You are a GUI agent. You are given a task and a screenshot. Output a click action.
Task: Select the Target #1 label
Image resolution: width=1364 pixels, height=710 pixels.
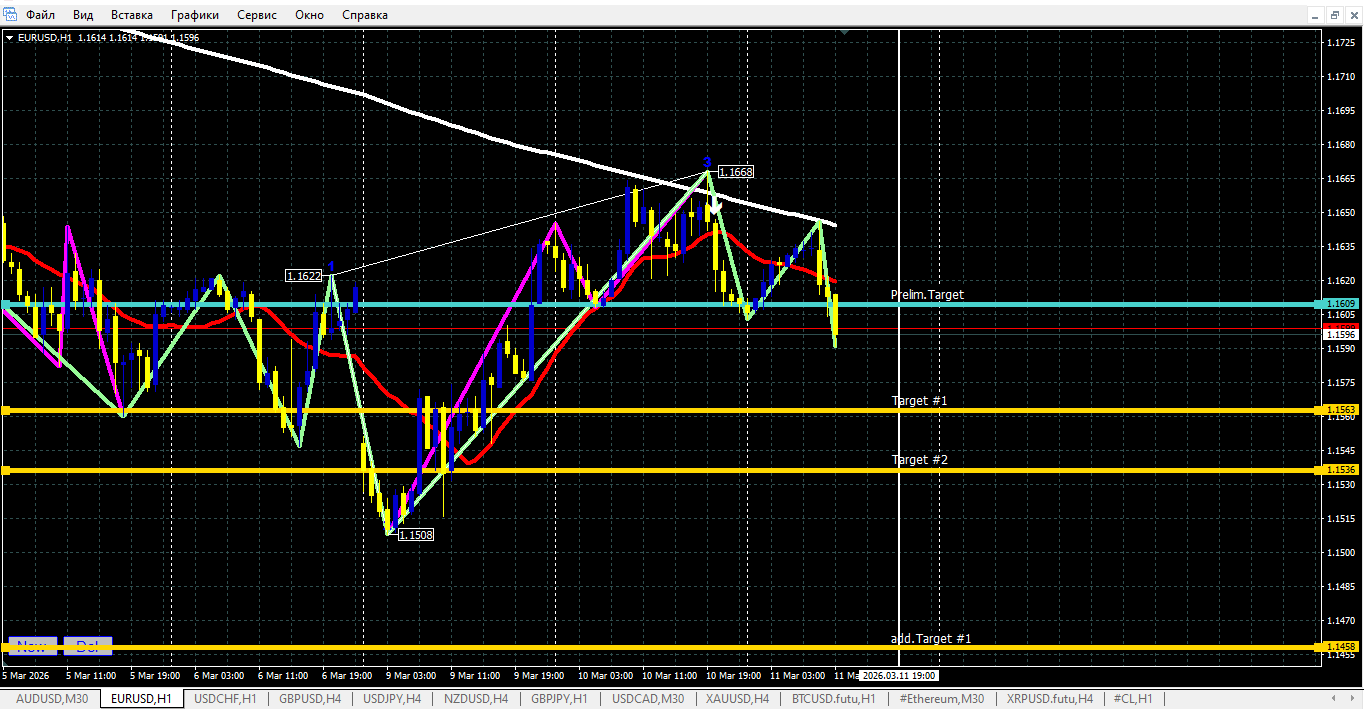tap(920, 401)
